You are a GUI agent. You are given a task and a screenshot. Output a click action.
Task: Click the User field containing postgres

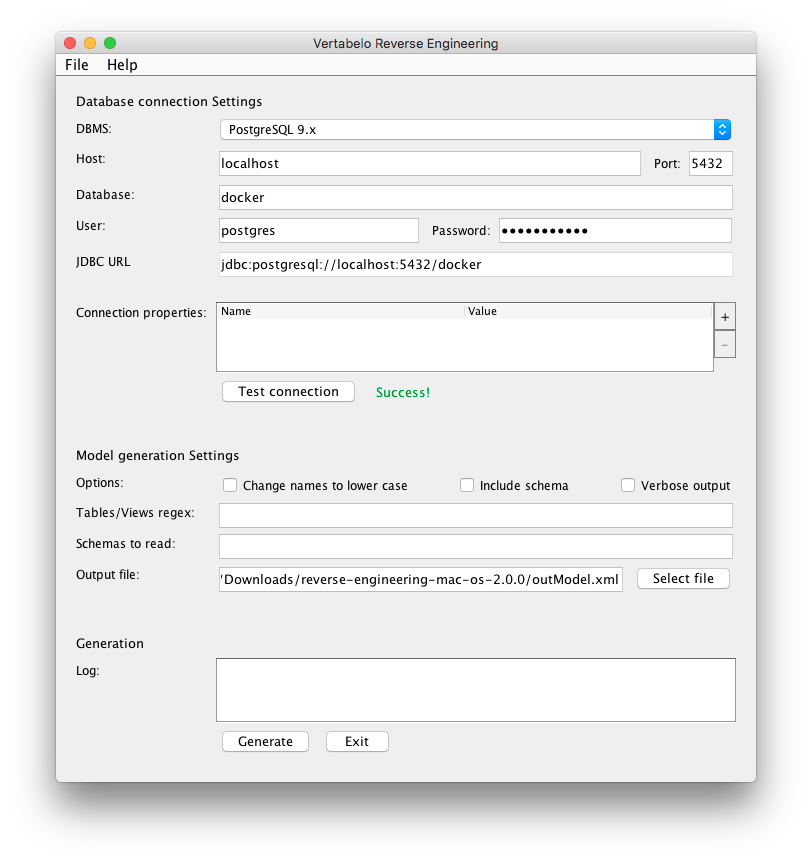point(318,231)
